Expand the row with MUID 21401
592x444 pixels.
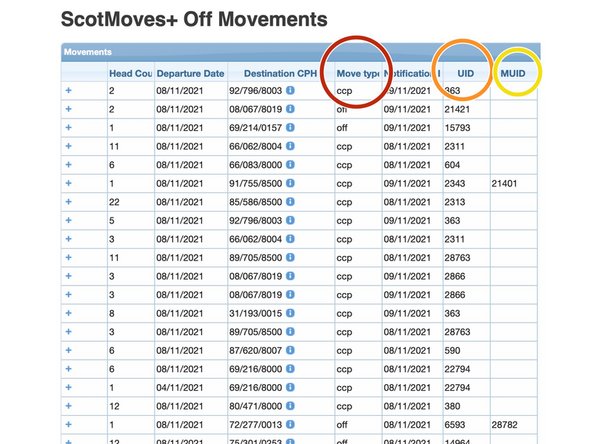68,183
